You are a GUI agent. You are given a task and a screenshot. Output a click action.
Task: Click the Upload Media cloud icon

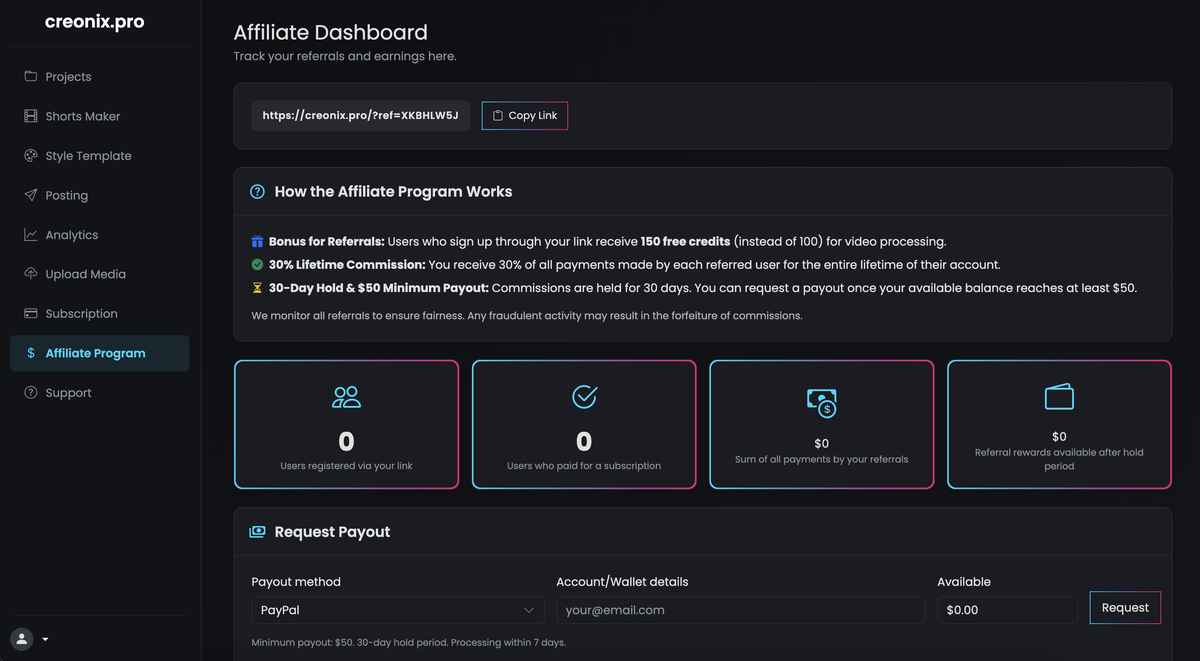31,274
